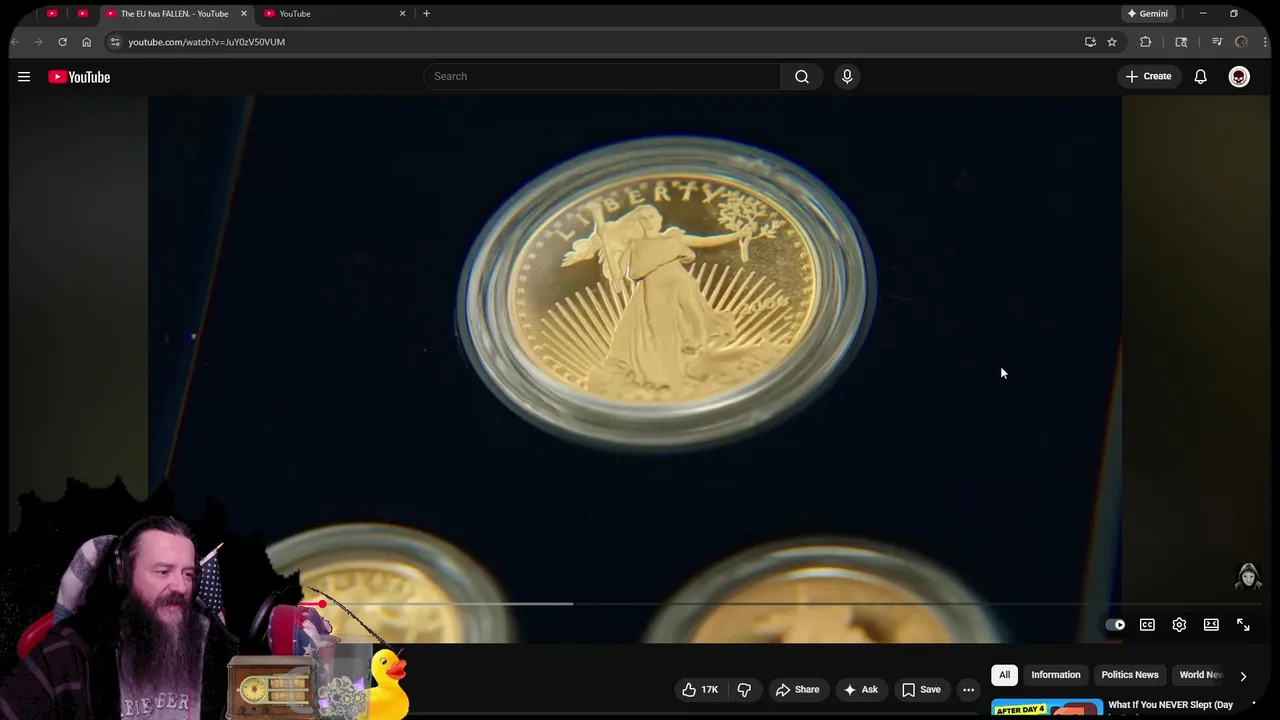1280x720 pixels.
Task: Save the video to a playlist
Action: (921, 690)
